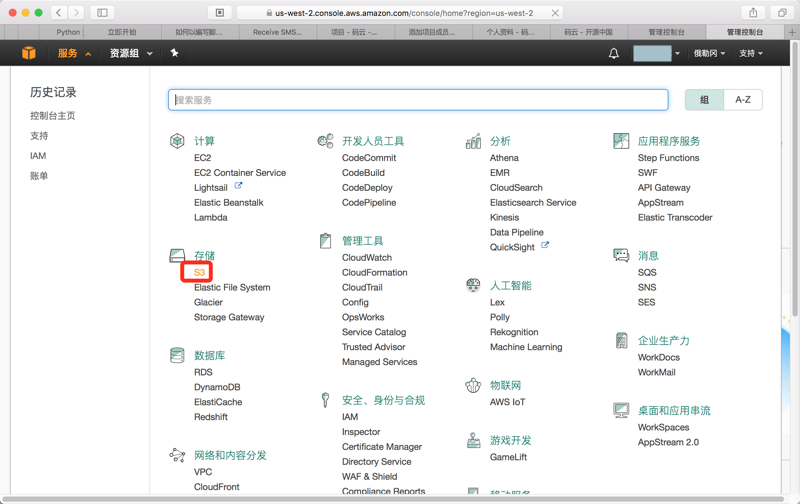Image resolution: width=800 pixels, height=504 pixels.
Task: Open the 俄勒冈 region dropdown
Action: (709, 53)
